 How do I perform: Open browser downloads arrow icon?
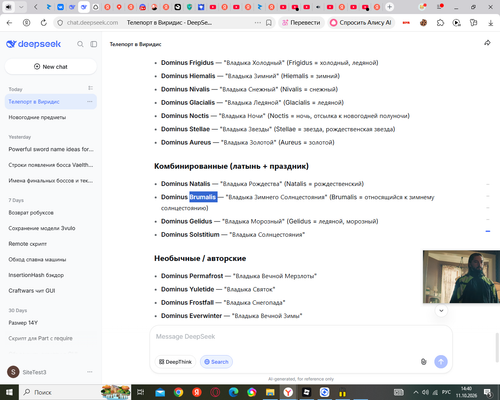coord(491,23)
